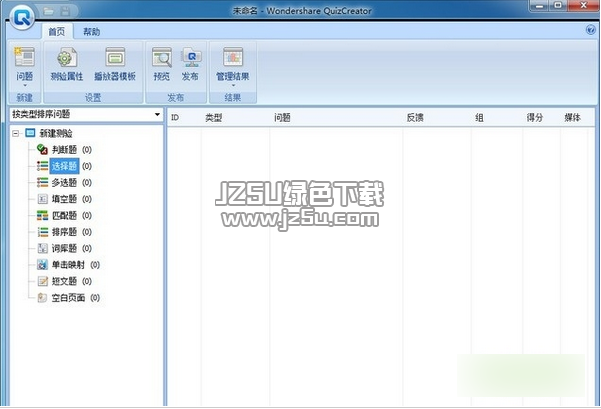This screenshot has width=601, height=409.
Task: Open the 管理结果 manage results icon
Action: (233, 57)
